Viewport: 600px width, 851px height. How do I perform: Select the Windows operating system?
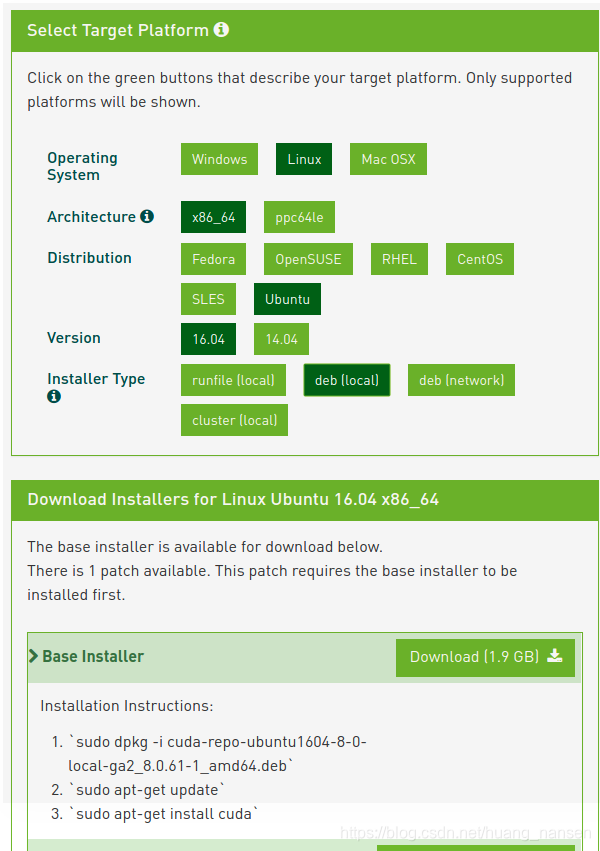pyautogui.click(x=219, y=159)
